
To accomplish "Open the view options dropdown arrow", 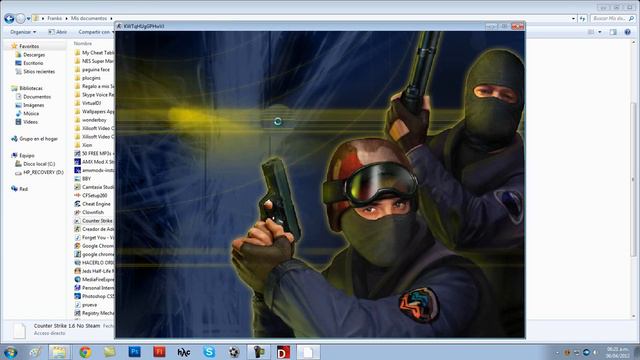I will [x=600, y=32].
